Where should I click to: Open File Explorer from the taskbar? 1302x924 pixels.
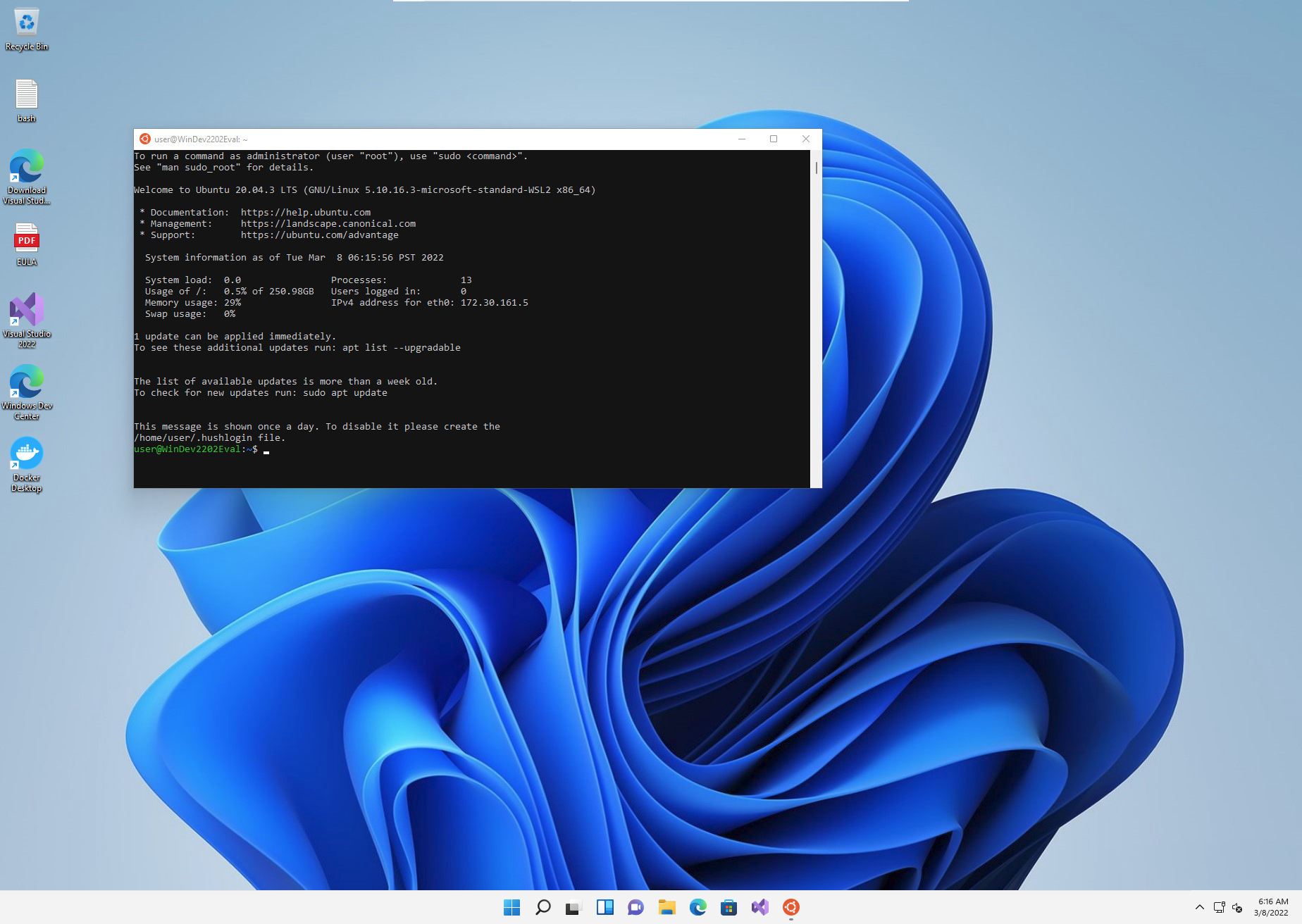pos(666,907)
